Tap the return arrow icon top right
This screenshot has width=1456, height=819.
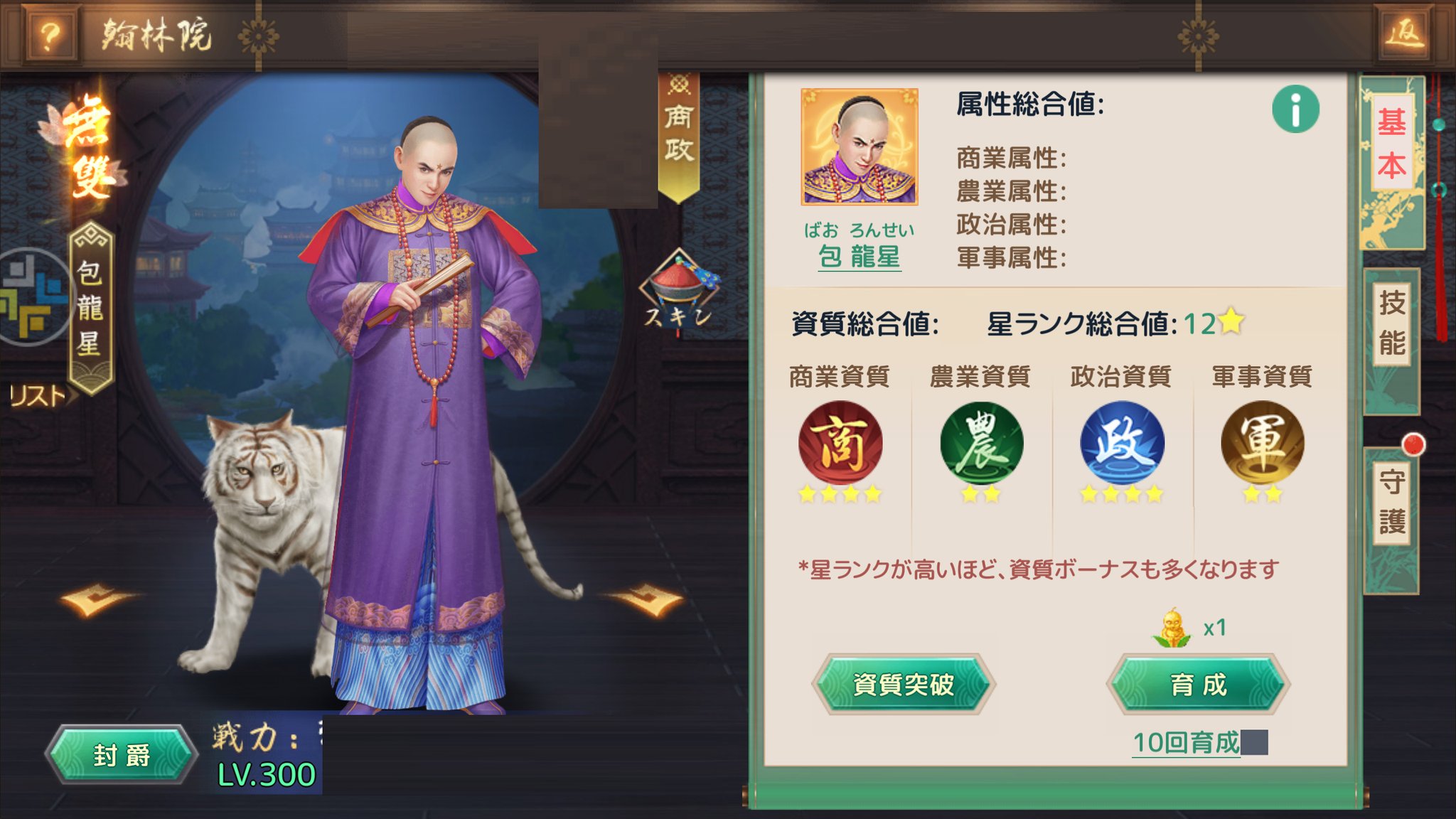tap(1404, 33)
